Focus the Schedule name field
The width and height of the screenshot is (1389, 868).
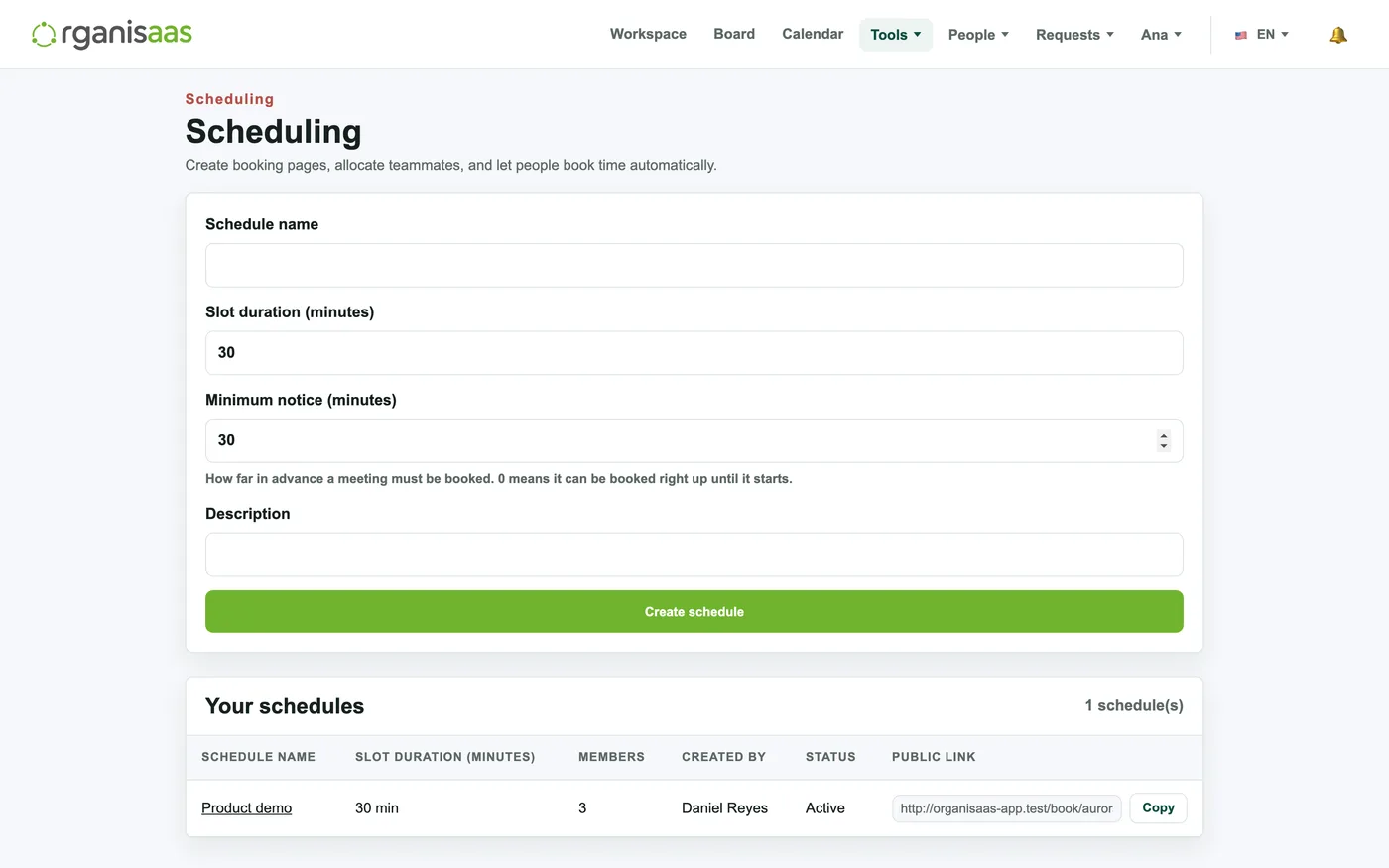(x=694, y=266)
